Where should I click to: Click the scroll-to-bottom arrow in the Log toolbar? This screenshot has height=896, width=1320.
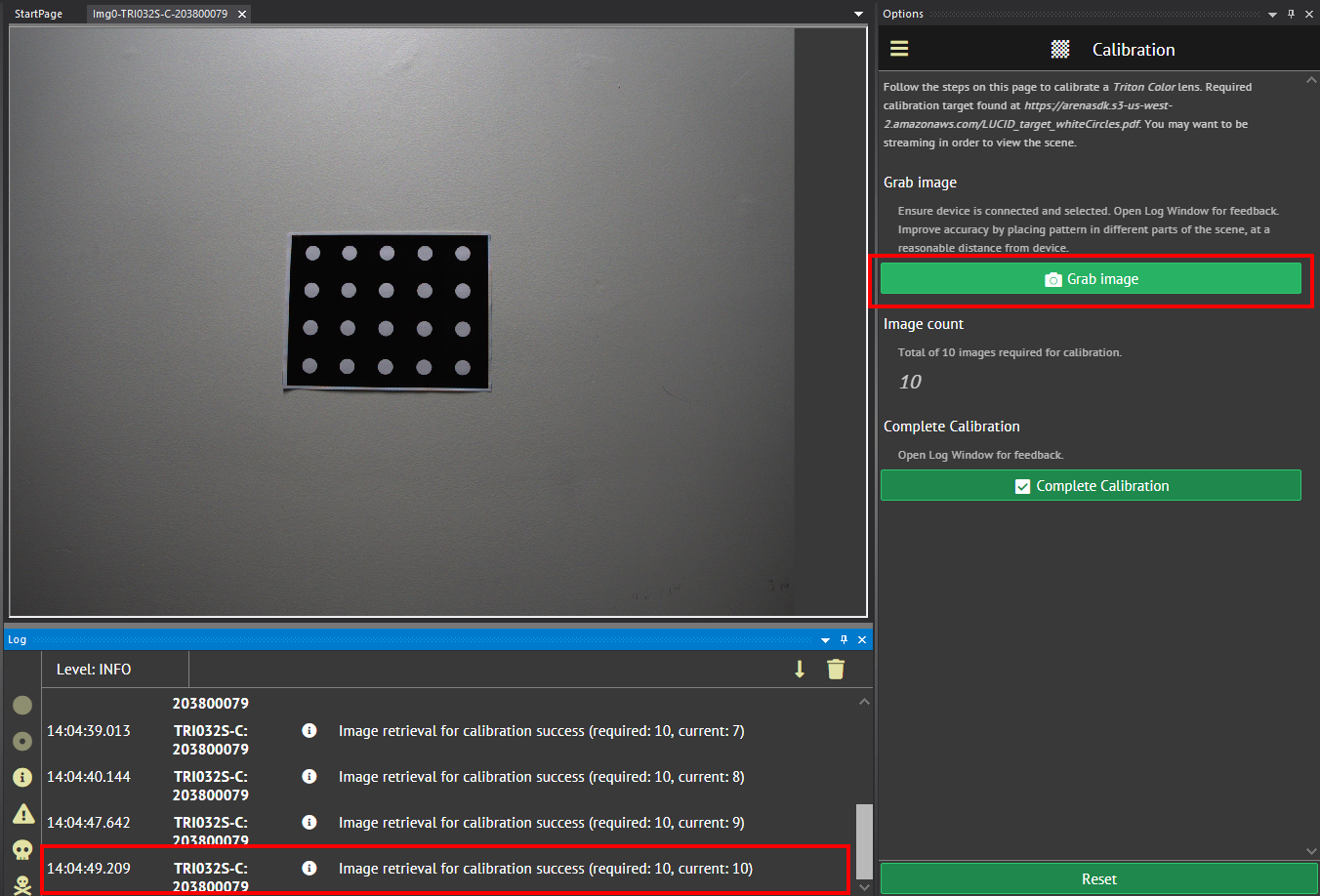800,670
